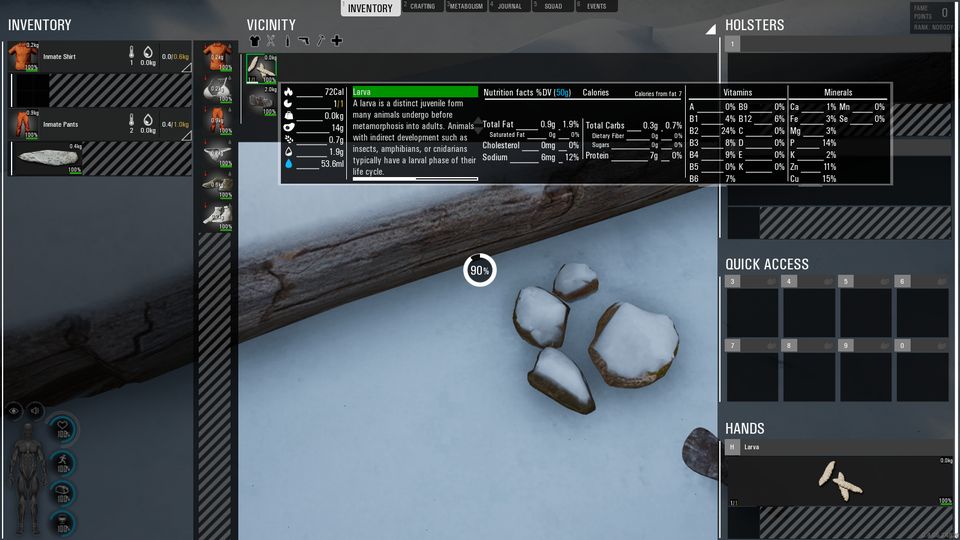The width and height of the screenshot is (960, 540).
Task: Go to the Squad tab
Action: 553,6
